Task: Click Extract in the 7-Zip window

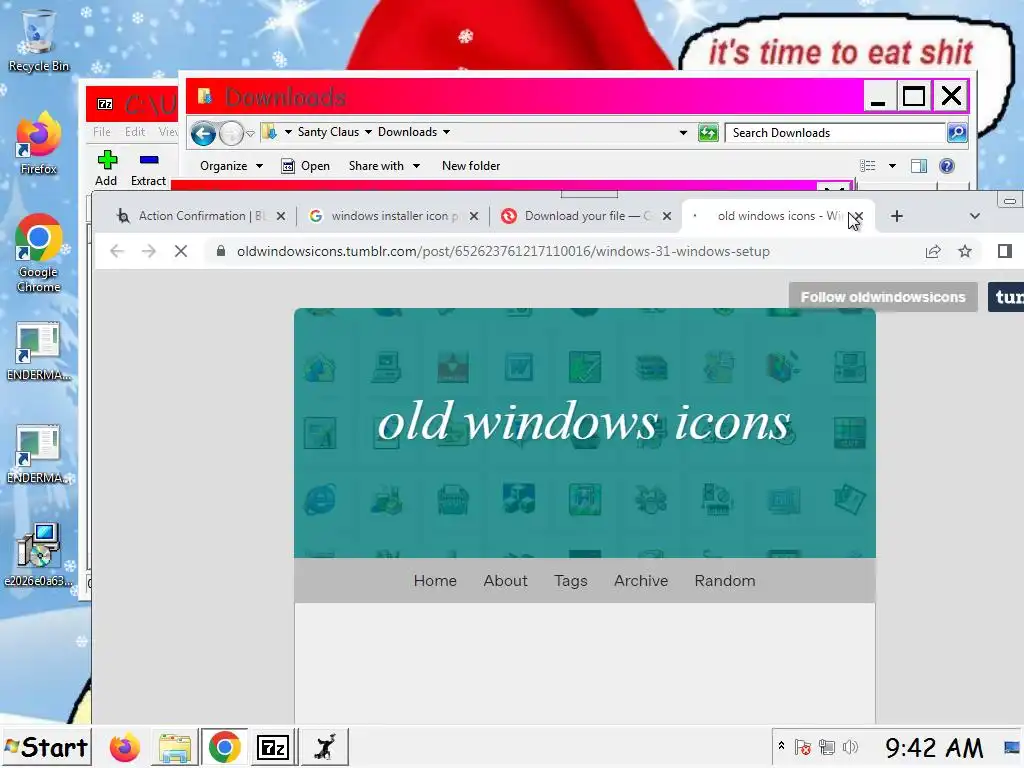Action: pyautogui.click(x=148, y=168)
